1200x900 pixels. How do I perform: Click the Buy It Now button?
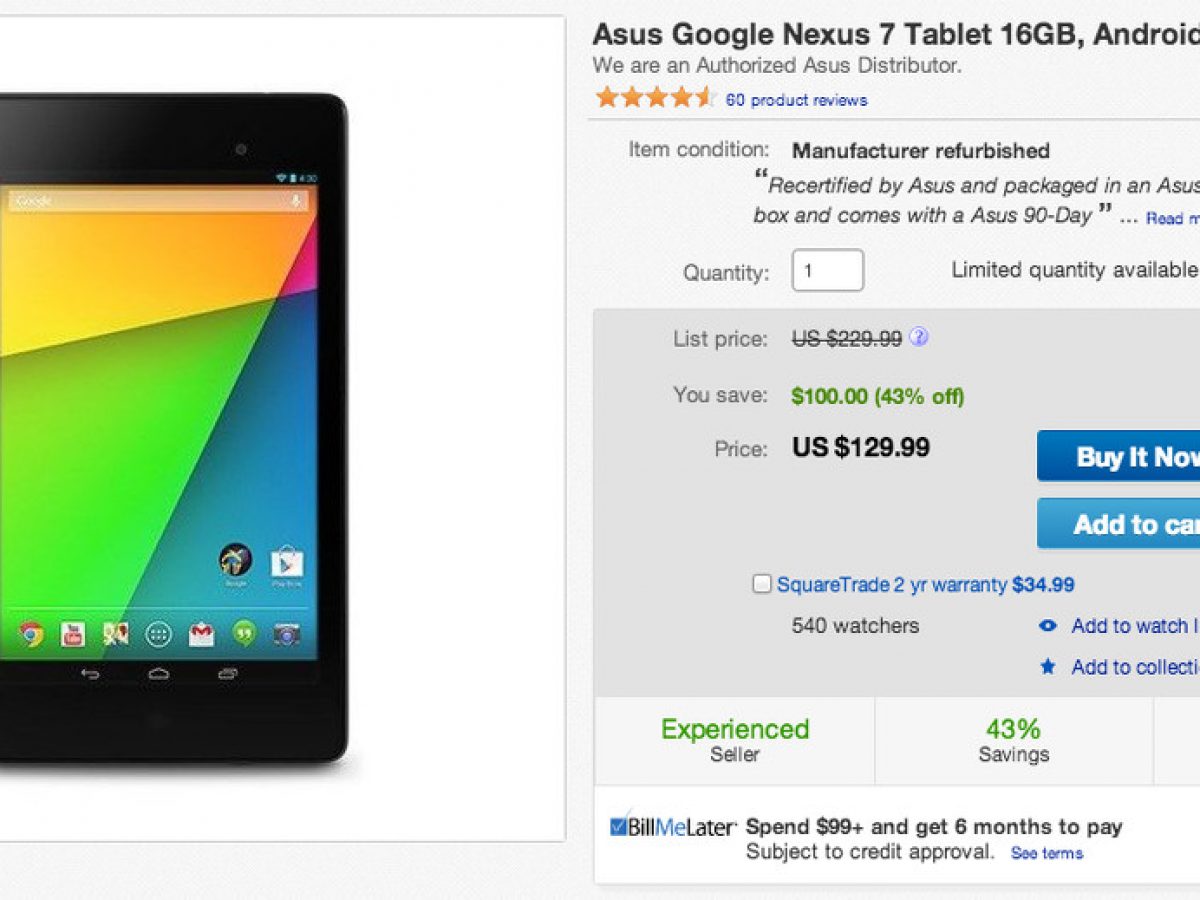point(1120,456)
